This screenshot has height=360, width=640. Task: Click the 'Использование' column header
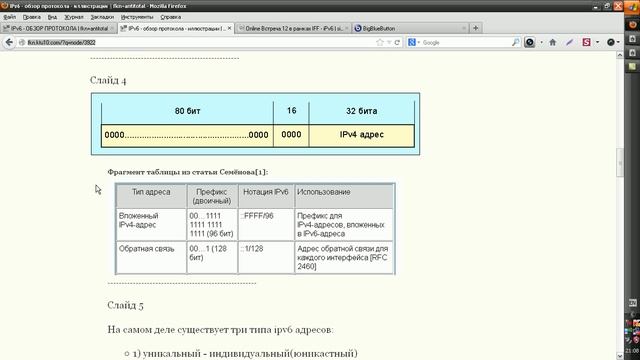coord(344,196)
